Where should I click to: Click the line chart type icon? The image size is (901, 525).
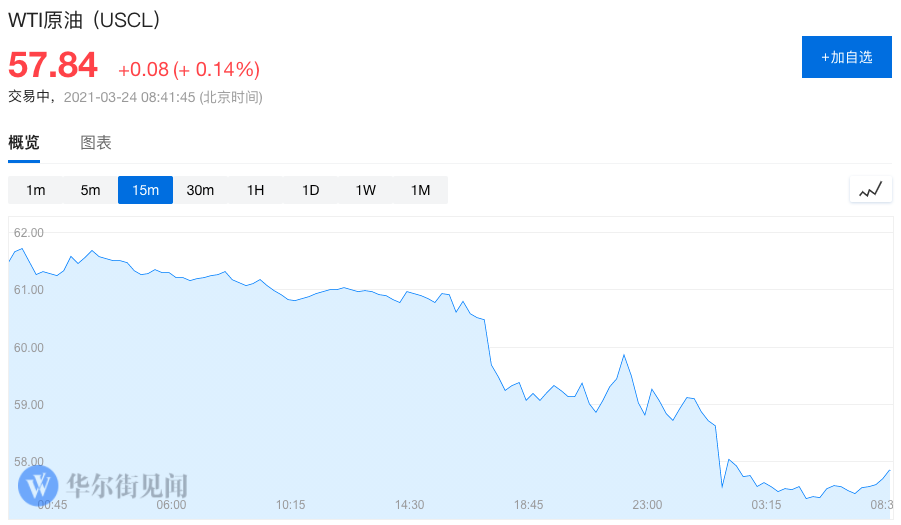coord(870,189)
